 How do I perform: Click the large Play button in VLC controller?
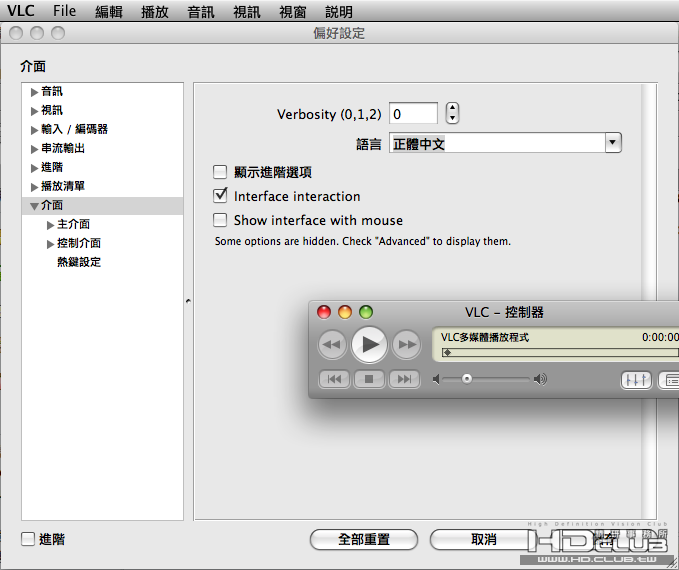pos(369,345)
